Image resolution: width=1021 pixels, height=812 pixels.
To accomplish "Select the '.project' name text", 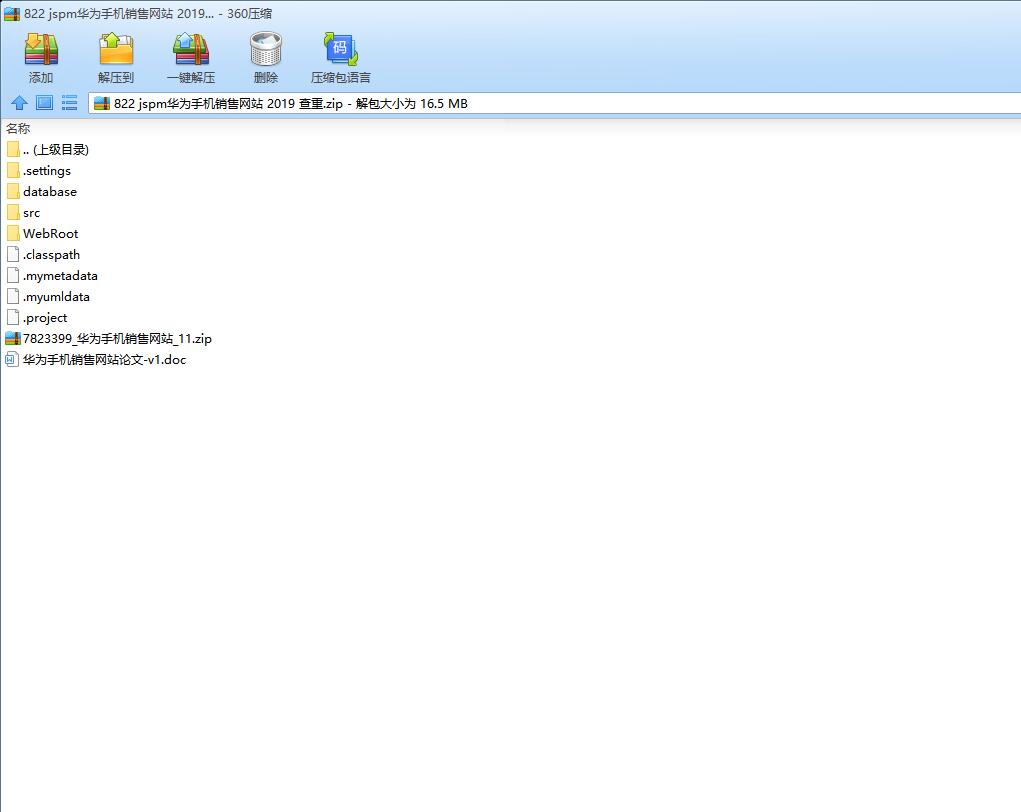I will (x=45, y=317).
